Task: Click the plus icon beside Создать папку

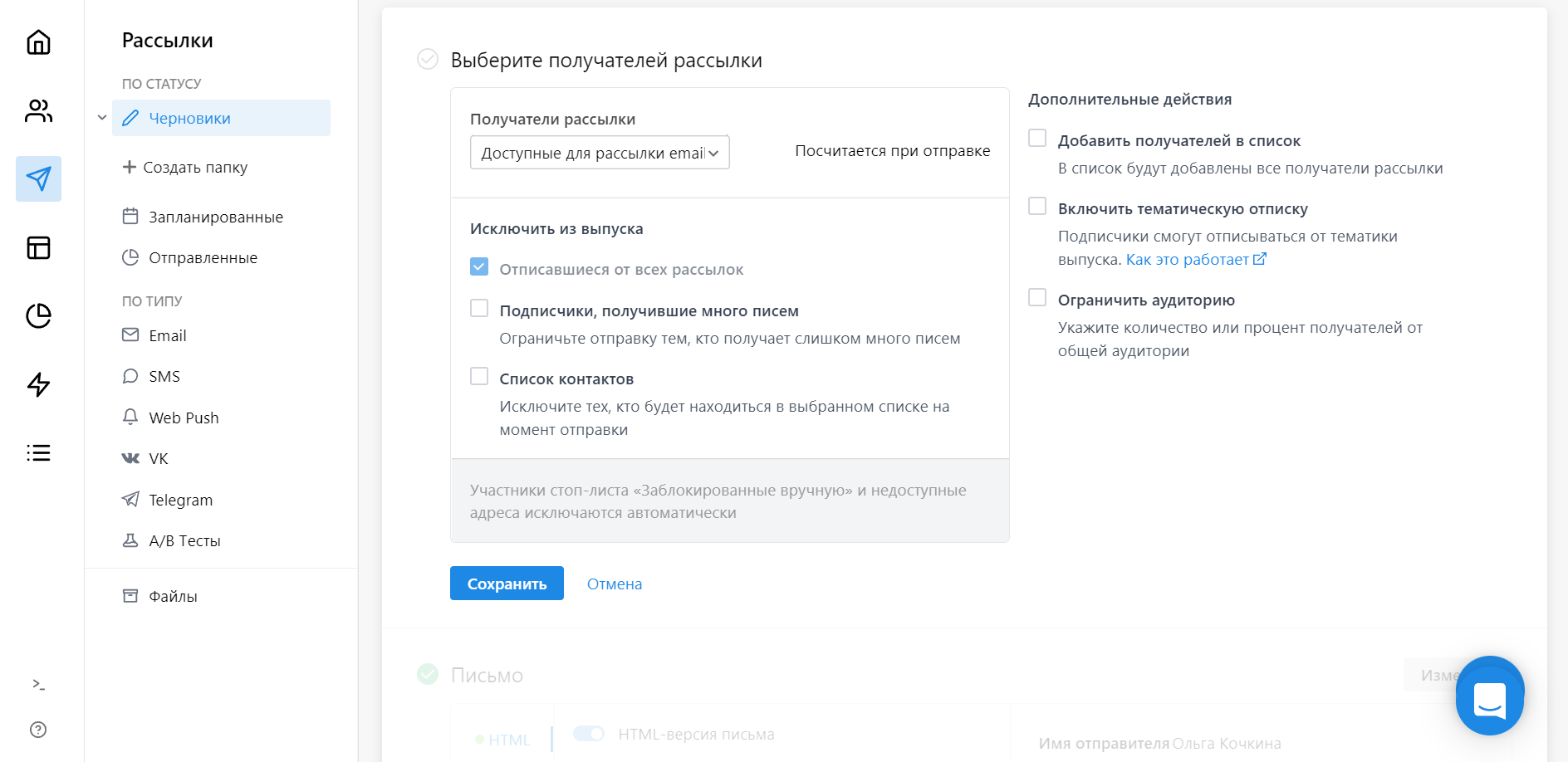Action: point(130,167)
